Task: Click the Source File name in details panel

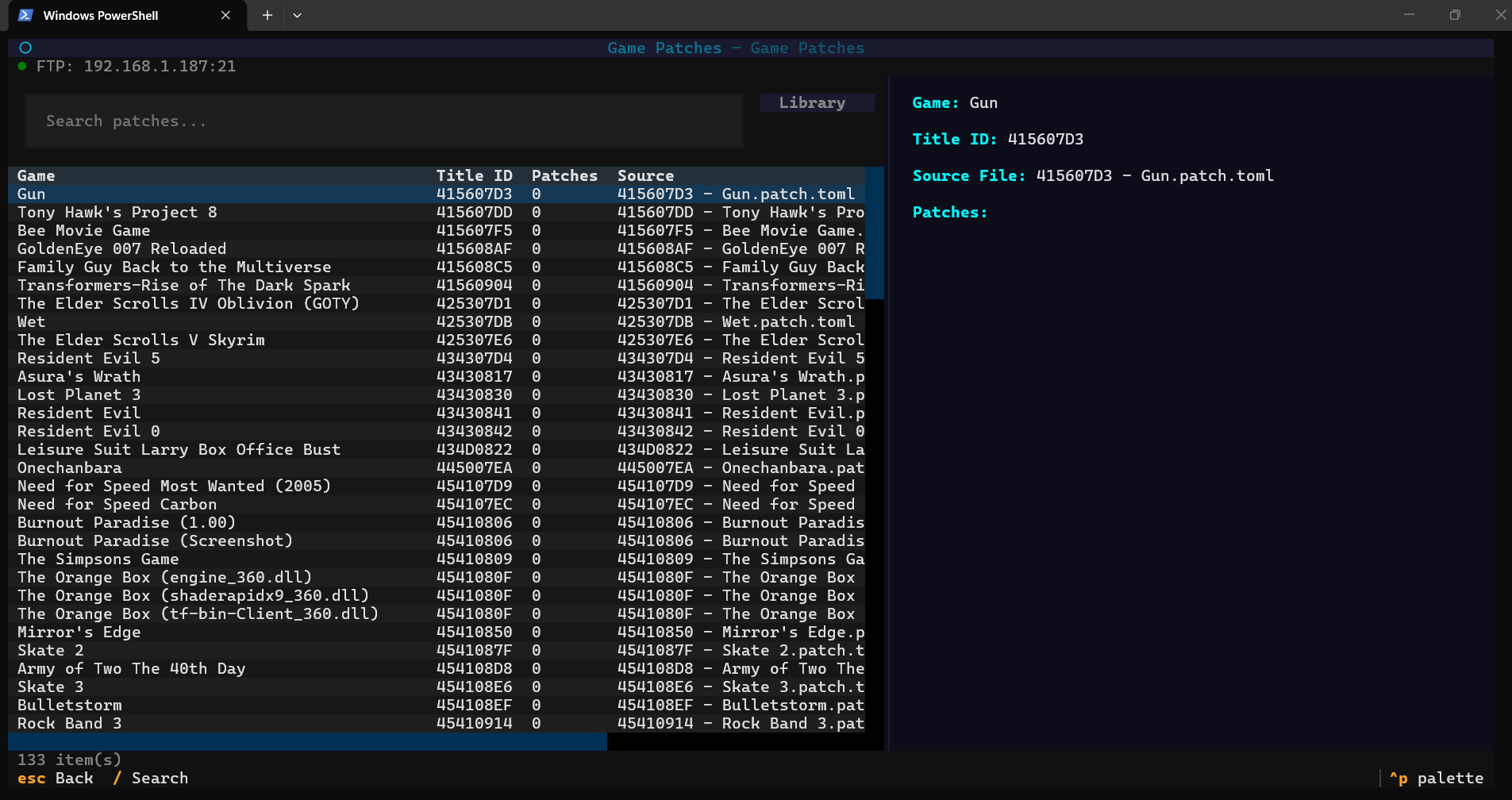Action: 1155,175
